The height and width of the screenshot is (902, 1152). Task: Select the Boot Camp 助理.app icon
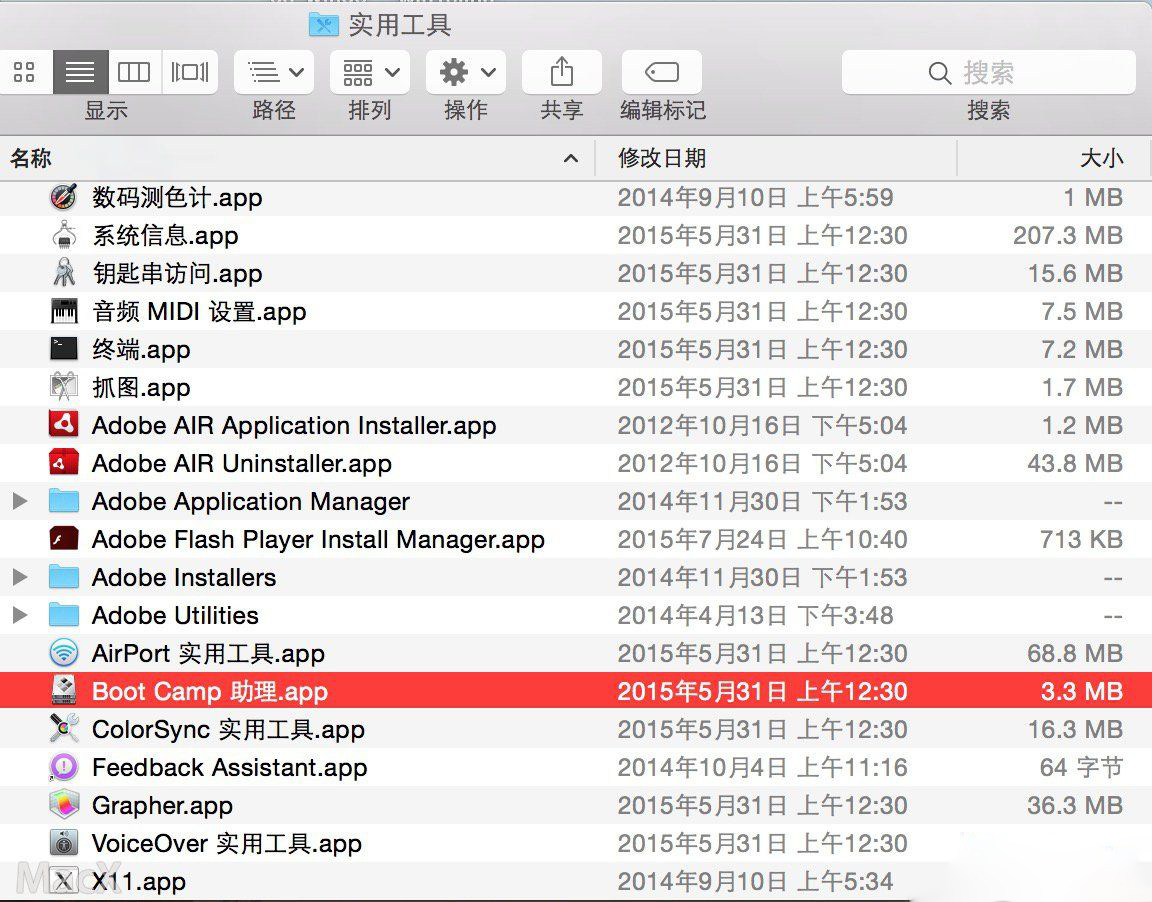64,691
